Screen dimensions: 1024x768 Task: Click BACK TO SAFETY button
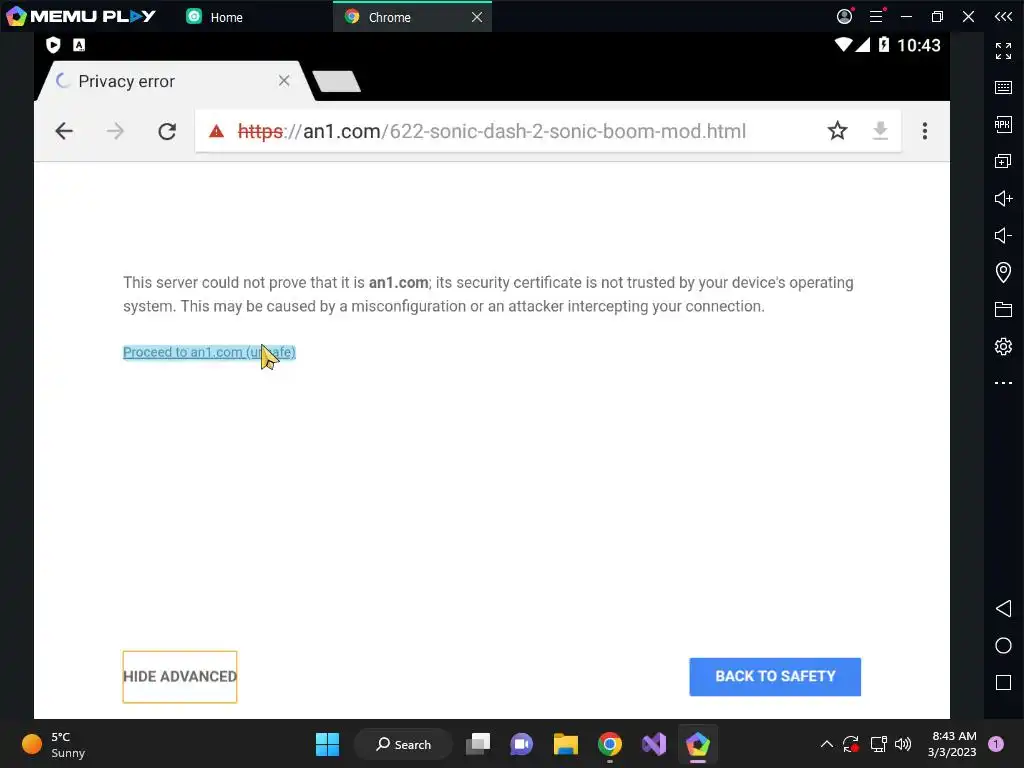point(775,677)
